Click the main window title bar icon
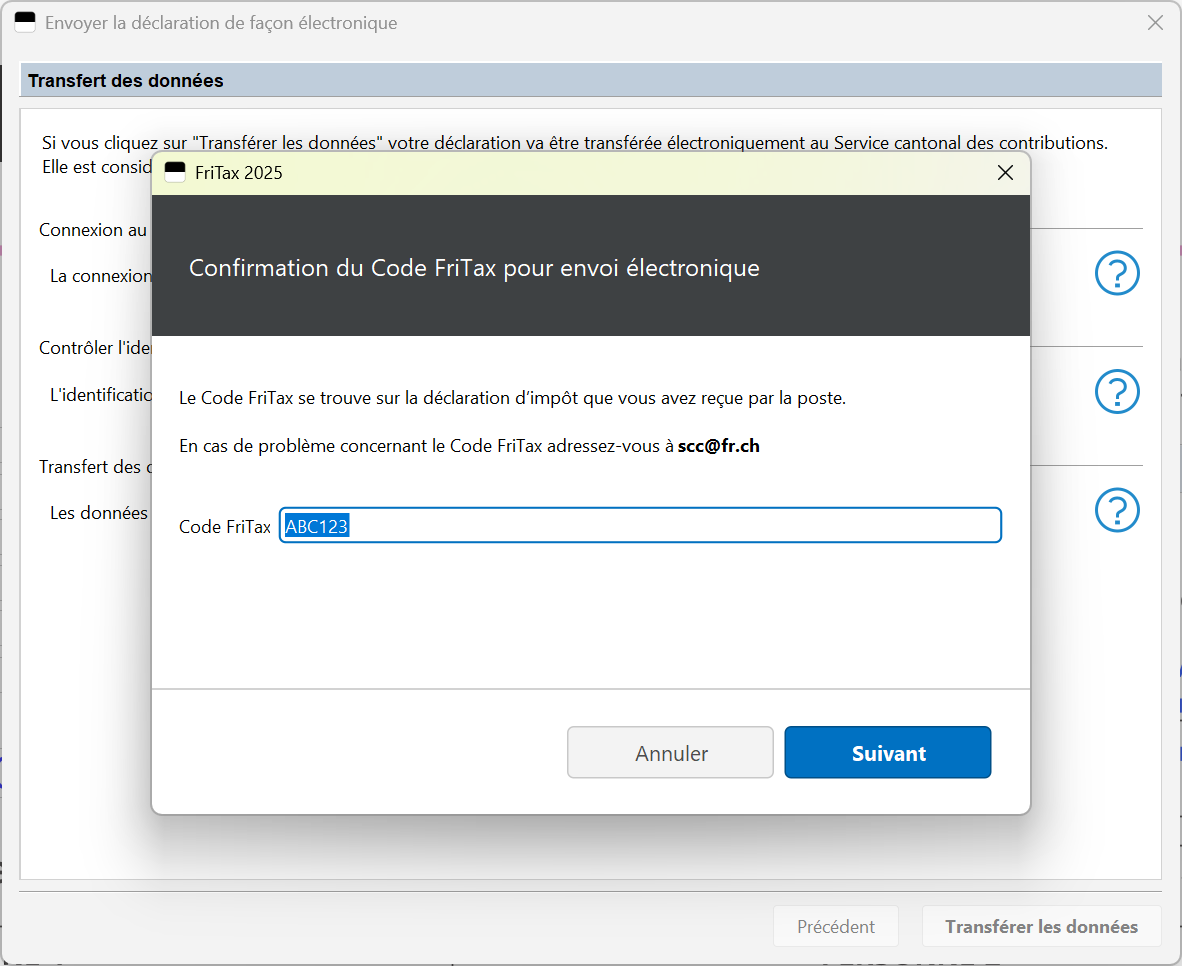This screenshot has height=966, width=1182. tap(25, 23)
